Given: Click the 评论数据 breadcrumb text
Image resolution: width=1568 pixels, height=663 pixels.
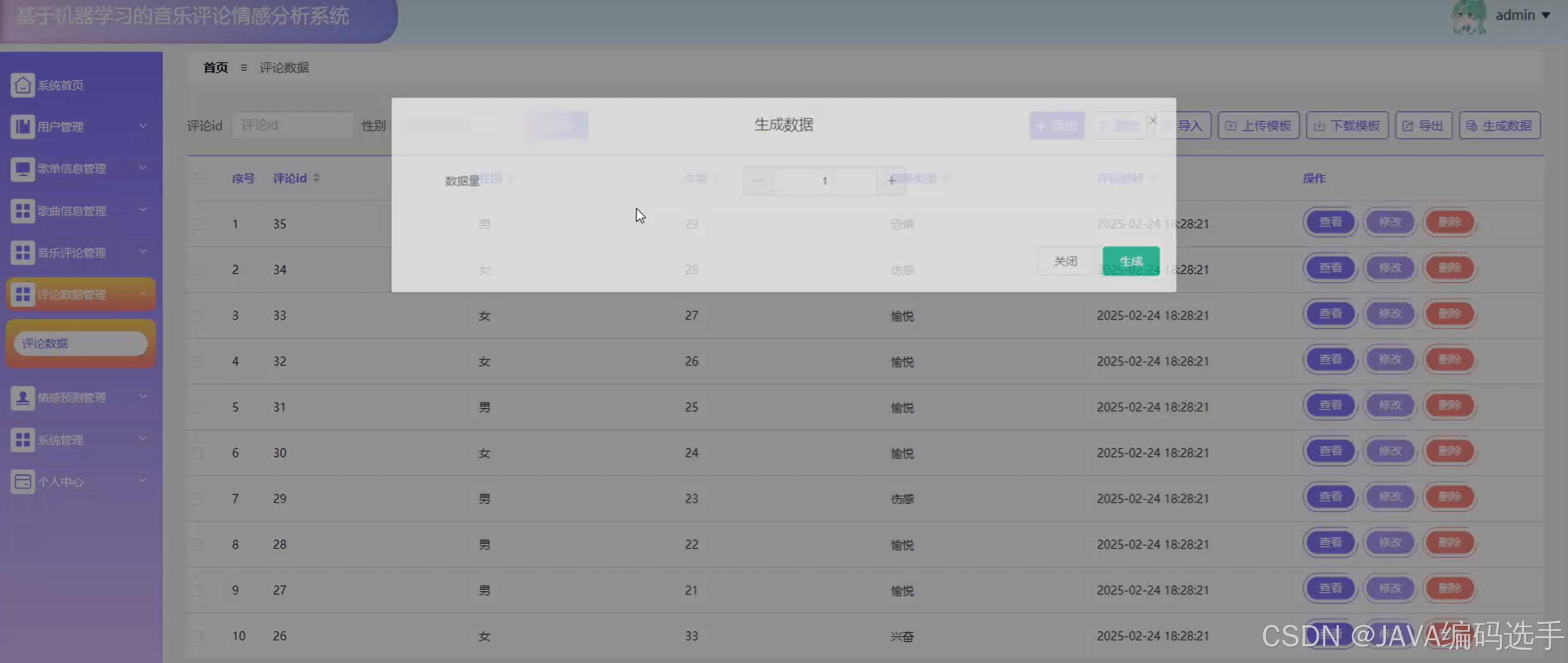Looking at the screenshot, I should (284, 67).
